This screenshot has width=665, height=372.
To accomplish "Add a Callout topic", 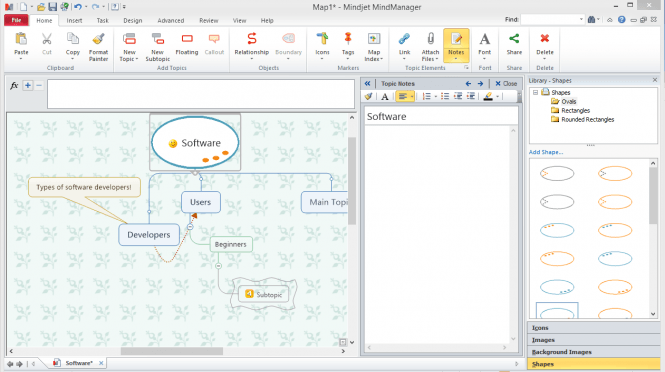I will click(214, 44).
